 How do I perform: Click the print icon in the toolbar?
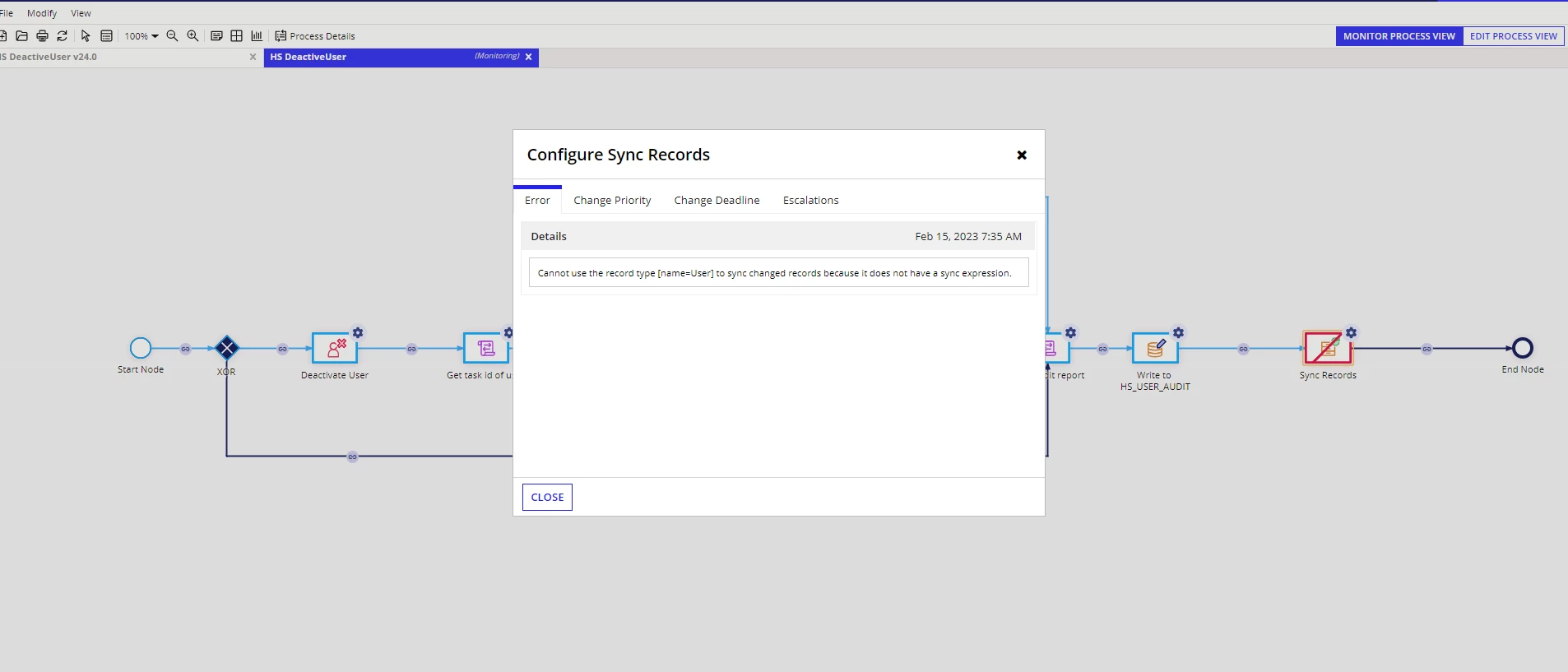click(42, 36)
